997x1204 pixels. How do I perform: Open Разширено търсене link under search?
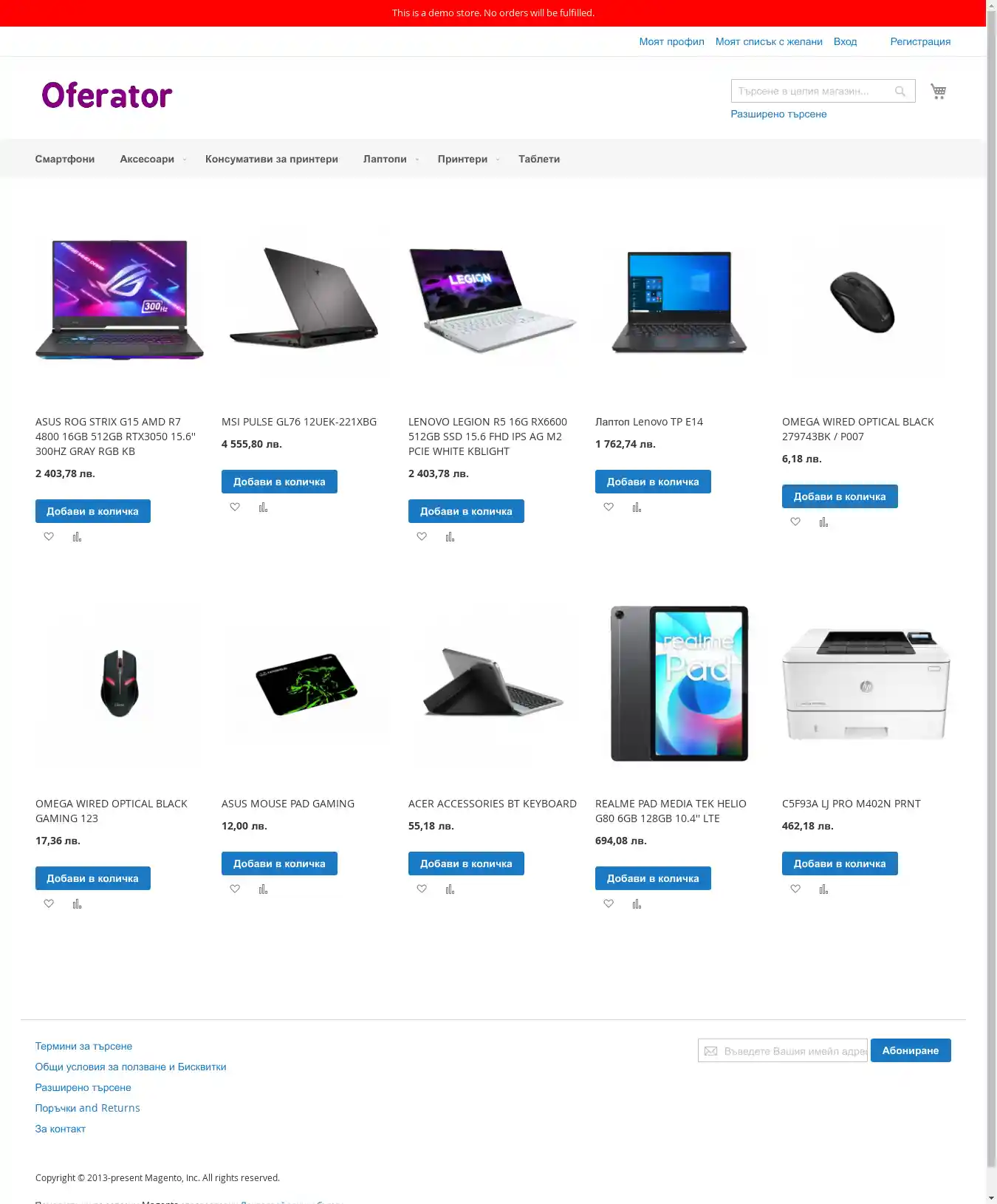coord(778,114)
